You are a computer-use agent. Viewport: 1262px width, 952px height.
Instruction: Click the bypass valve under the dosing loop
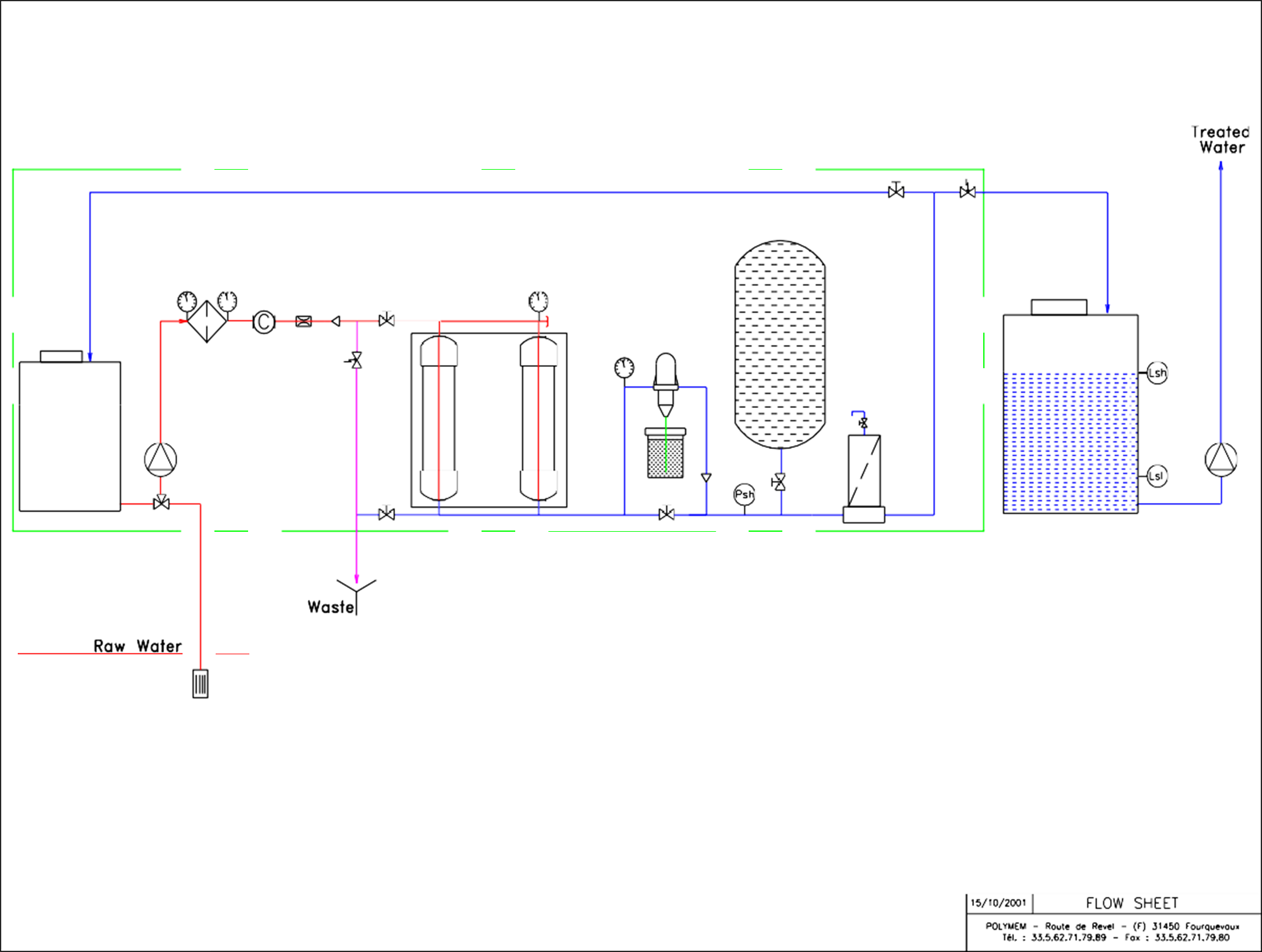click(x=667, y=513)
